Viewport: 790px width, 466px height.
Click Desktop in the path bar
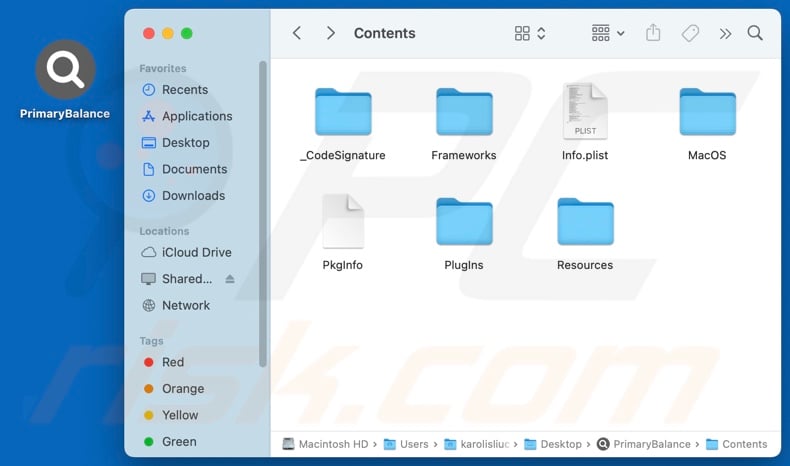[x=553, y=444]
